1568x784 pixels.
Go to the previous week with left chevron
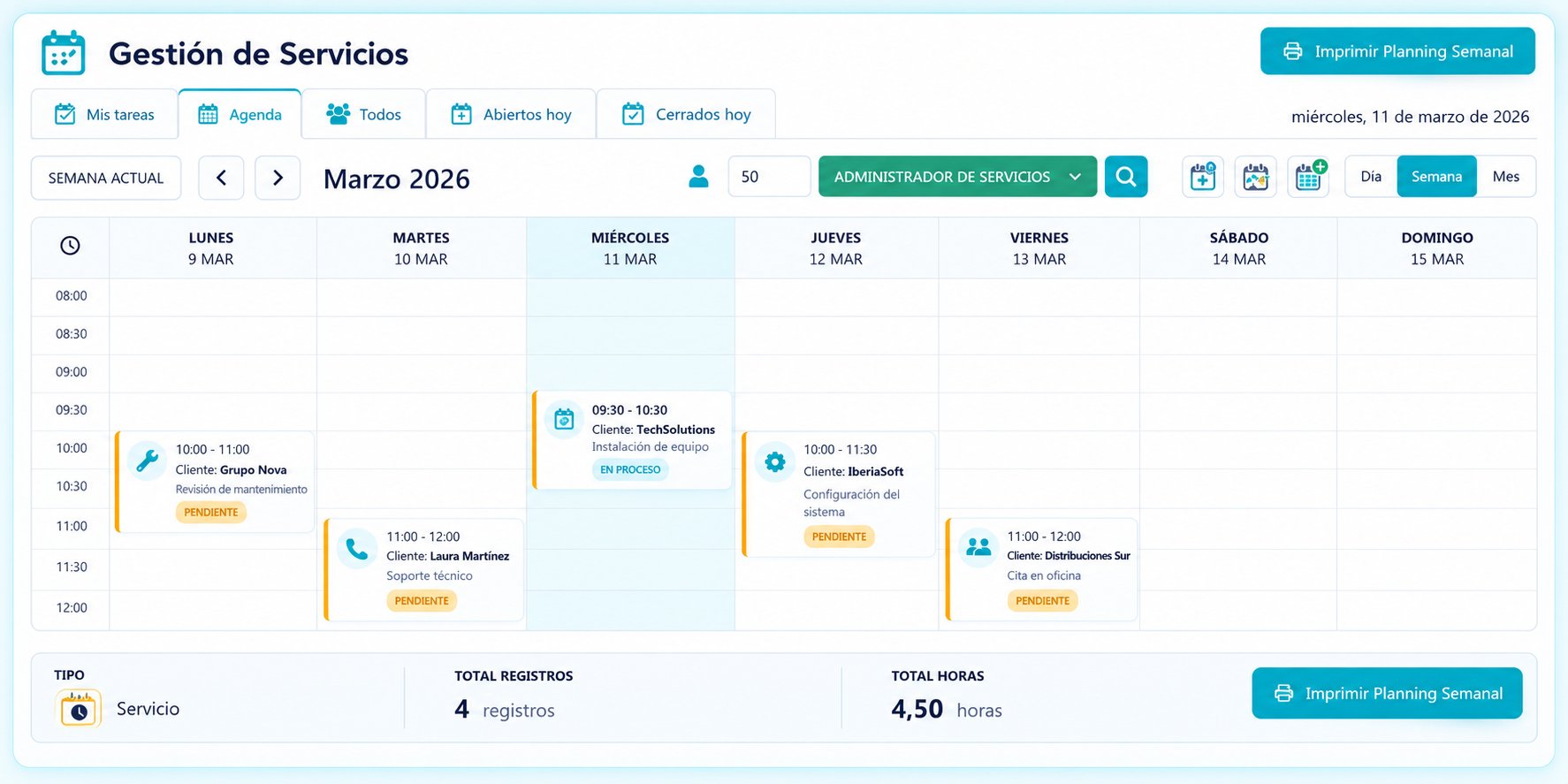(222, 178)
